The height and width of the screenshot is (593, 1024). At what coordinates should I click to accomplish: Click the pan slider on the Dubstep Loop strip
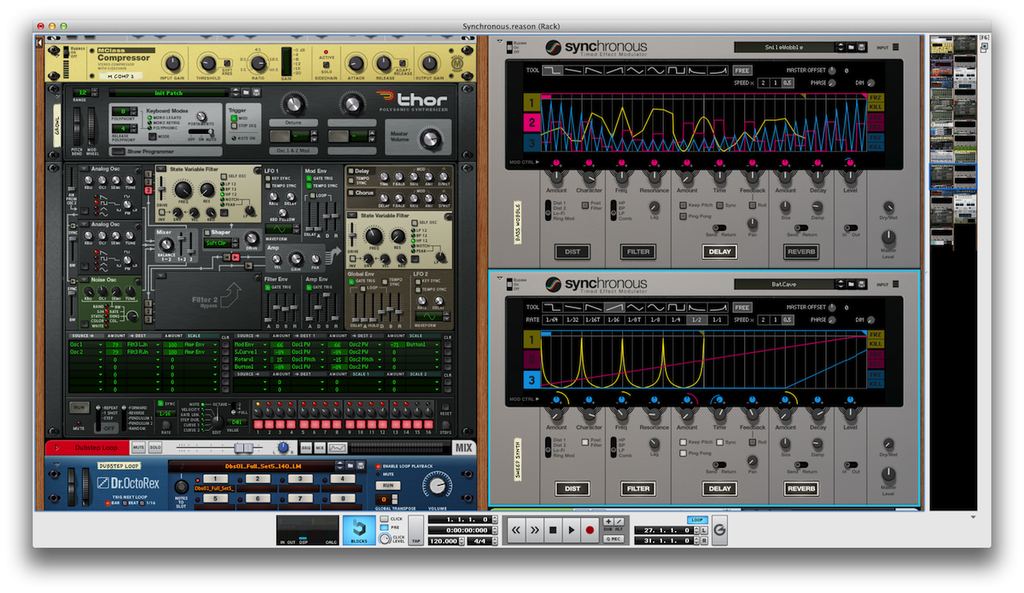(x=282, y=446)
